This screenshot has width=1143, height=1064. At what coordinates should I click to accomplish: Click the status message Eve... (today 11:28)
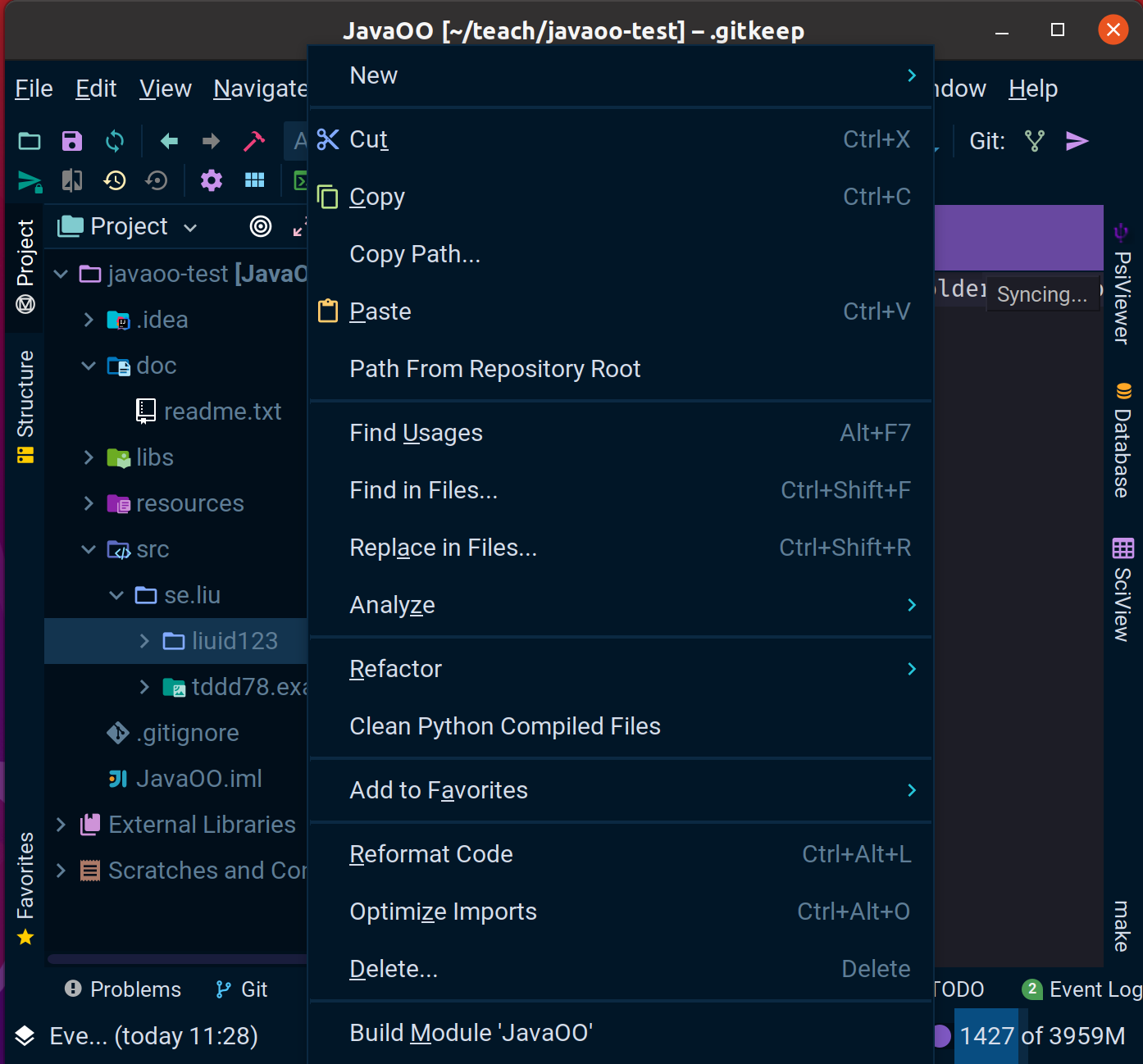[x=153, y=1036]
